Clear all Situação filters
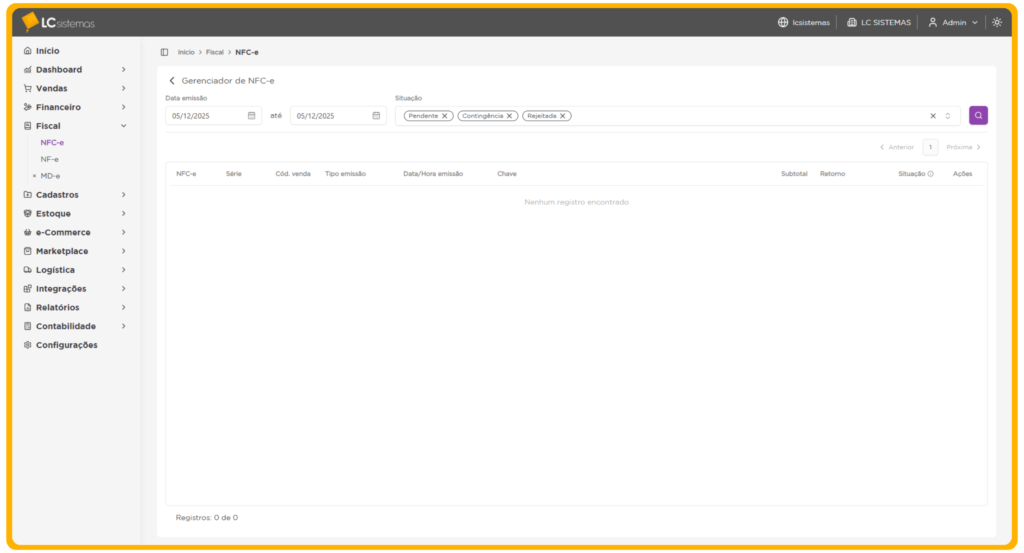 933,116
